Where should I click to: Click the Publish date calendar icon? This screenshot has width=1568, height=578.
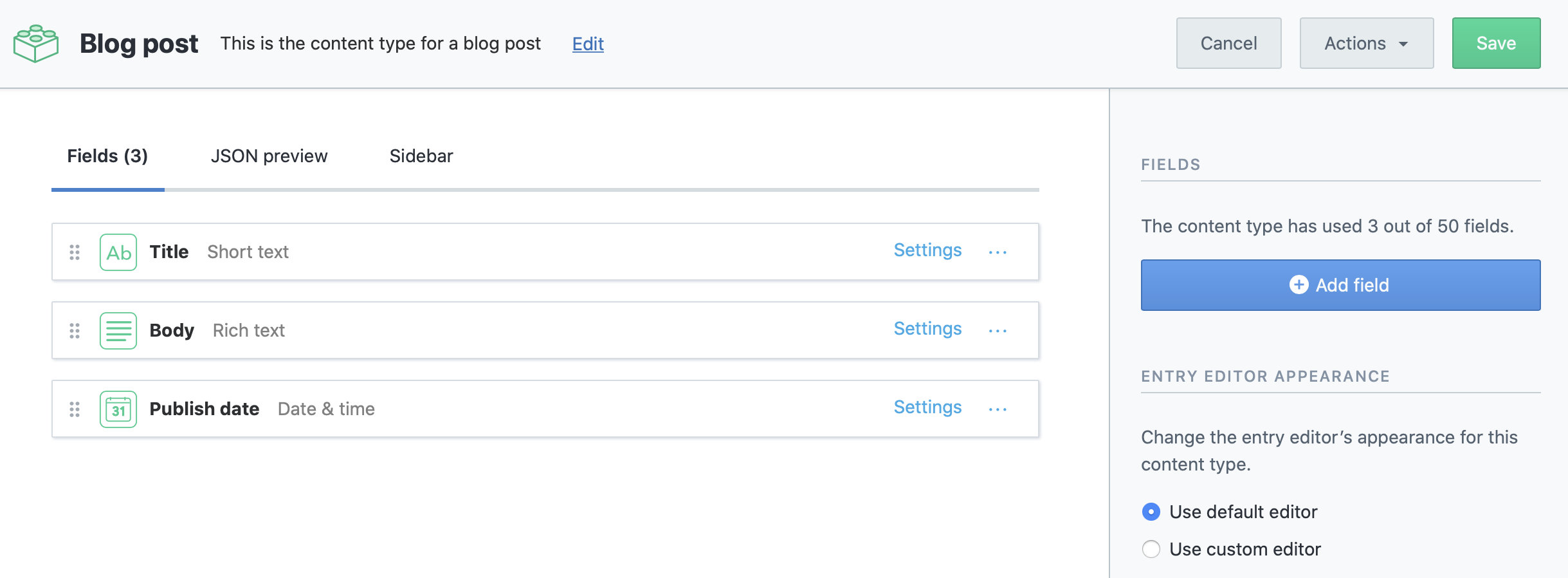[x=118, y=409]
